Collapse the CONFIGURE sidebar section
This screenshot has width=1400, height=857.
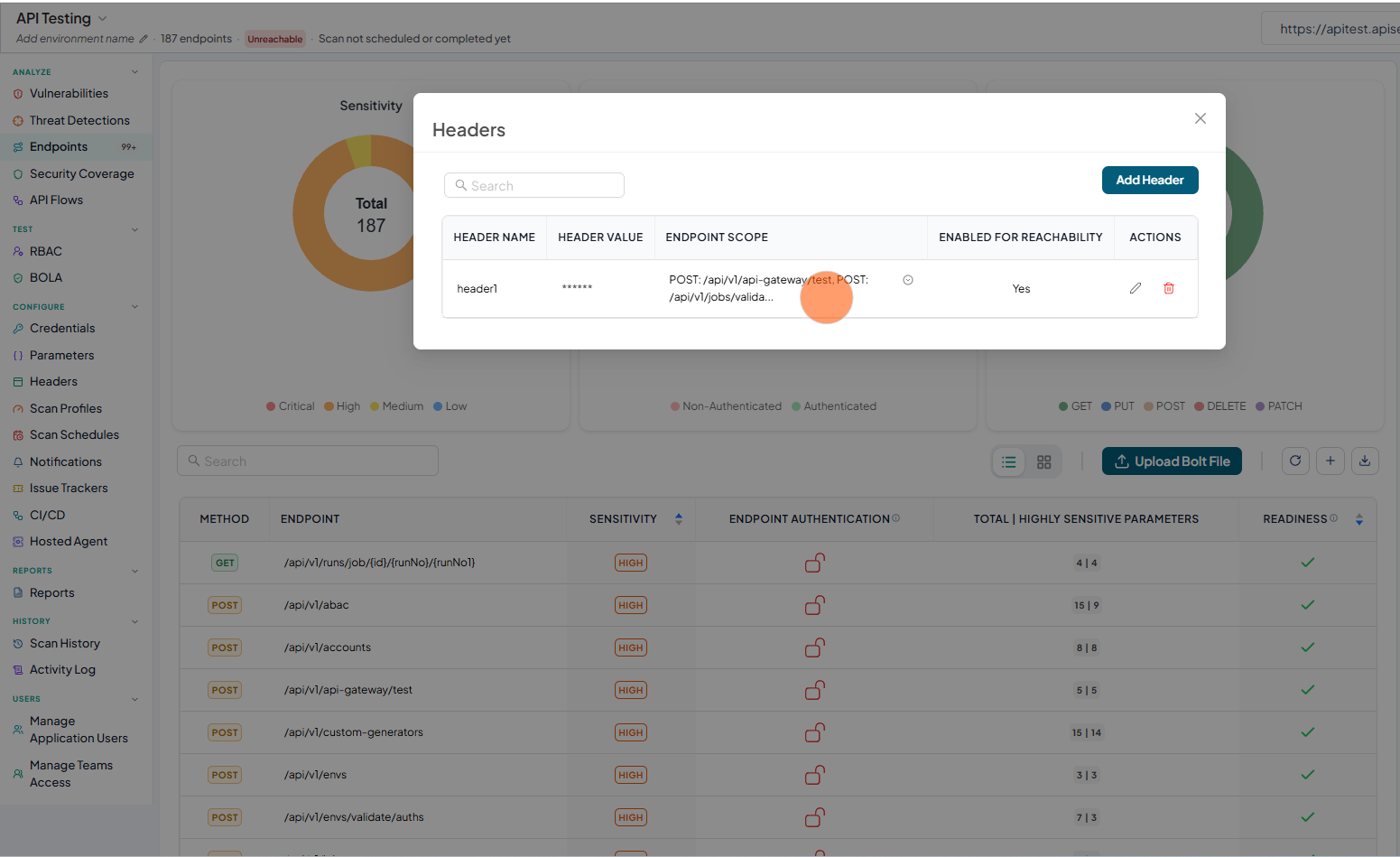click(135, 307)
